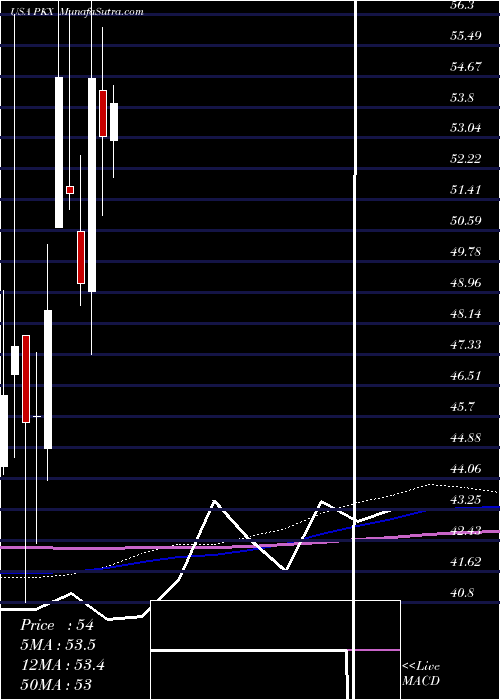This screenshot has height=700, width=500.
Task: Click the price axis label 50.59
Action: (x=466, y=221)
